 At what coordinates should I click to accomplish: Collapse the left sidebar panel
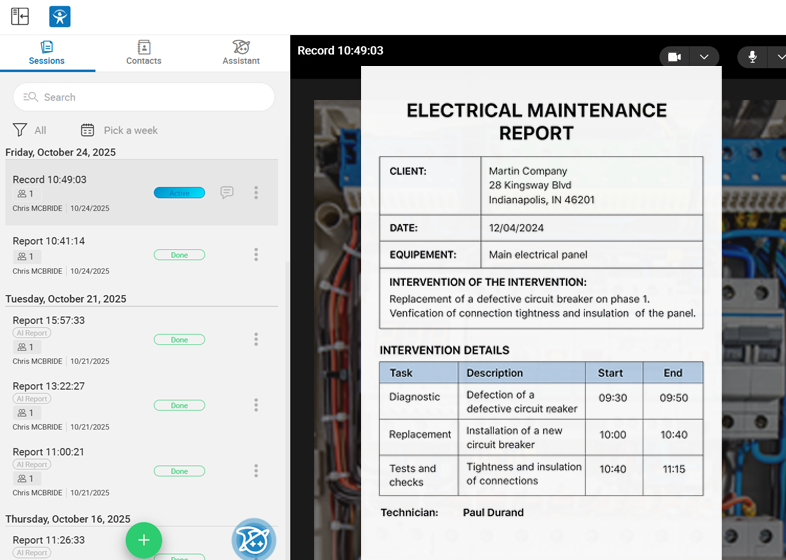20,16
